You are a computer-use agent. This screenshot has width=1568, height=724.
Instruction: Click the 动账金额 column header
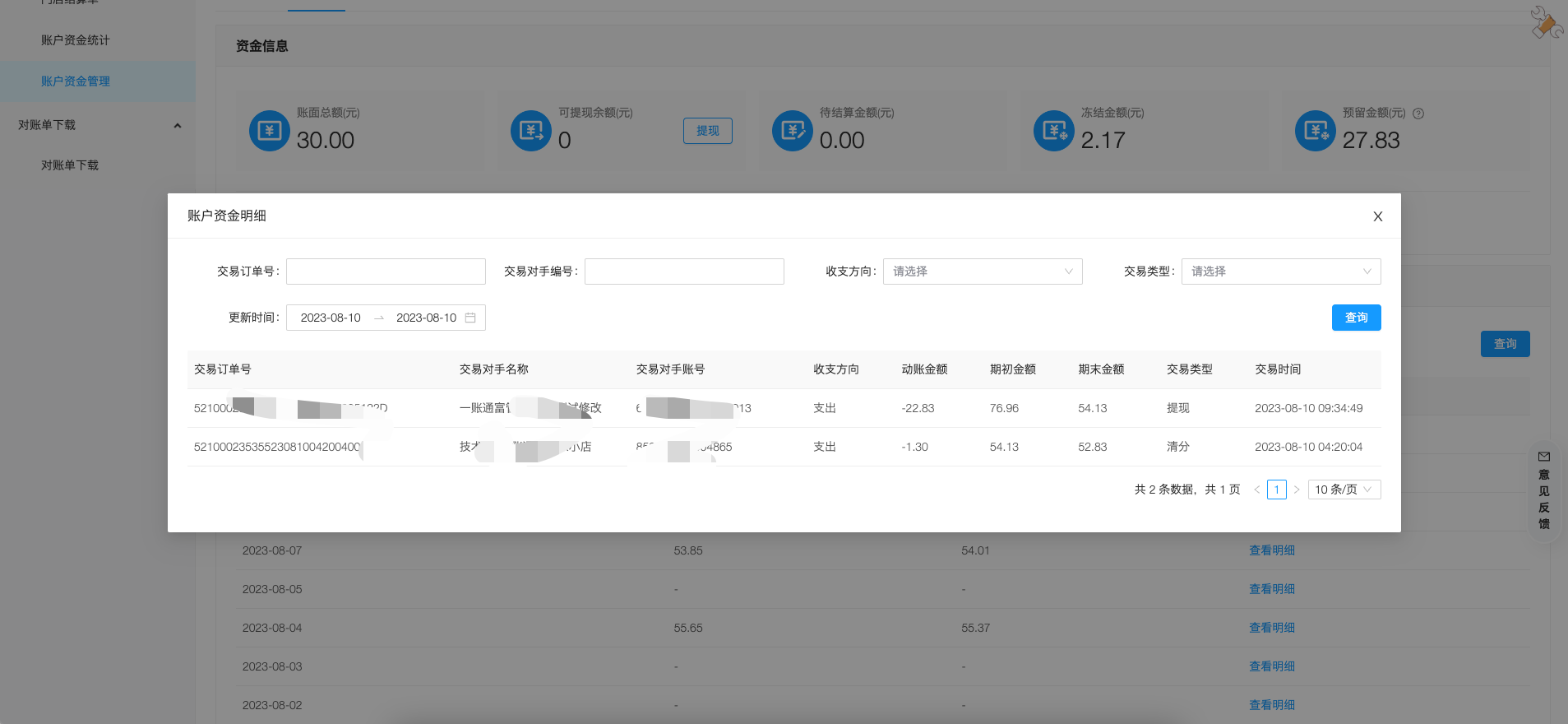pos(924,369)
